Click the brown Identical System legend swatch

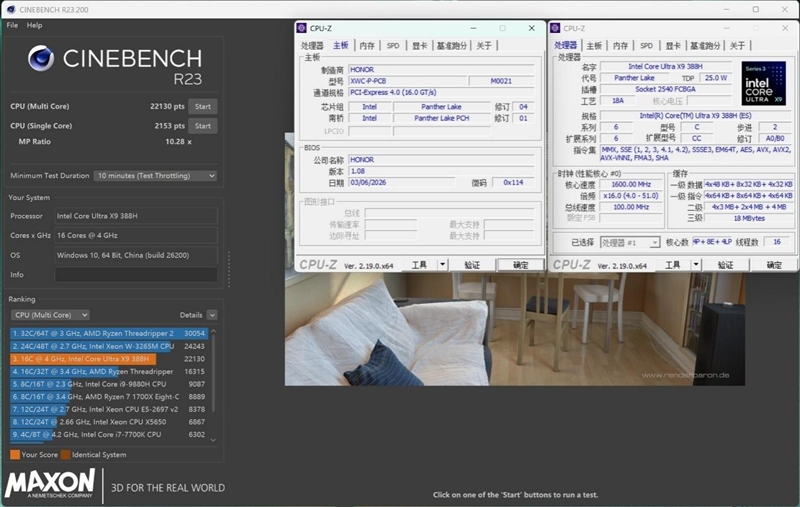pos(65,454)
